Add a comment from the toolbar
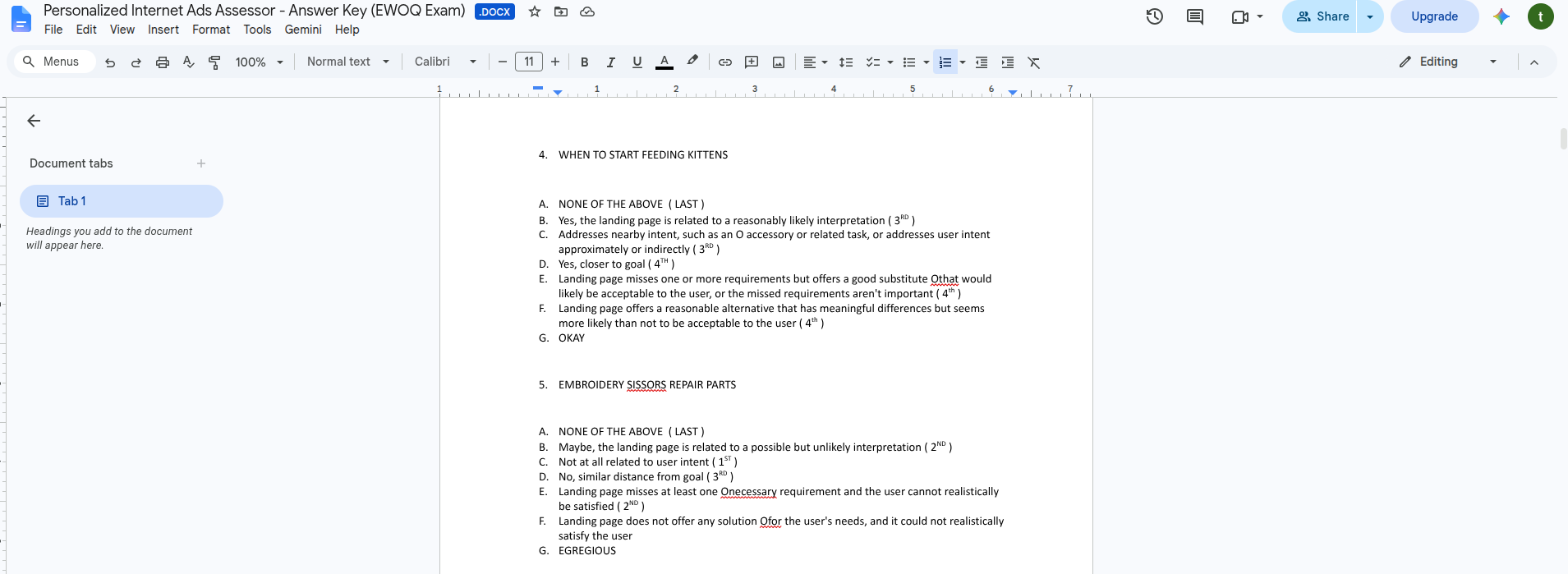1568x574 pixels. [x=752, y=62]
